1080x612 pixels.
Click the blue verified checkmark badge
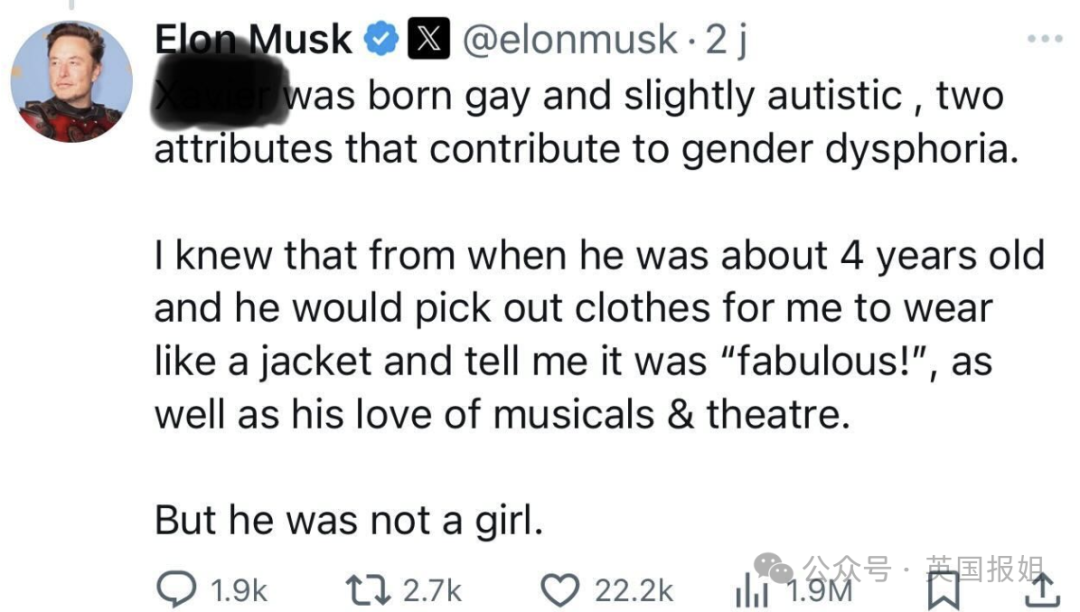(380, 39)
